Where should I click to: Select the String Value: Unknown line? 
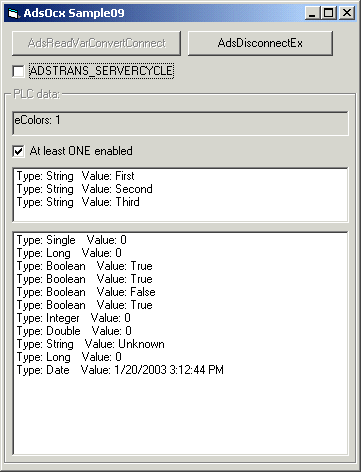pyautogui.click(x=91, y=344)
